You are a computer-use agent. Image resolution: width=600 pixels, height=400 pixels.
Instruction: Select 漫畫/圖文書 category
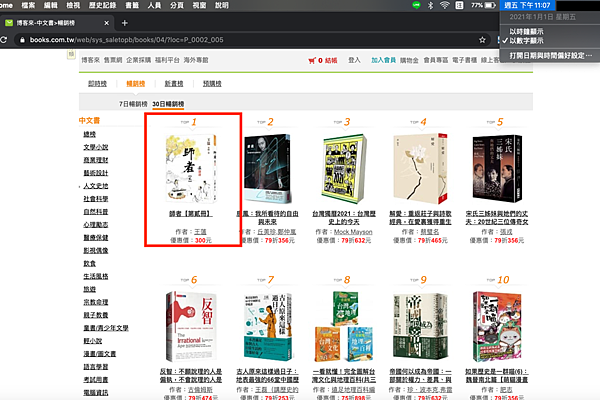point(99,354)
